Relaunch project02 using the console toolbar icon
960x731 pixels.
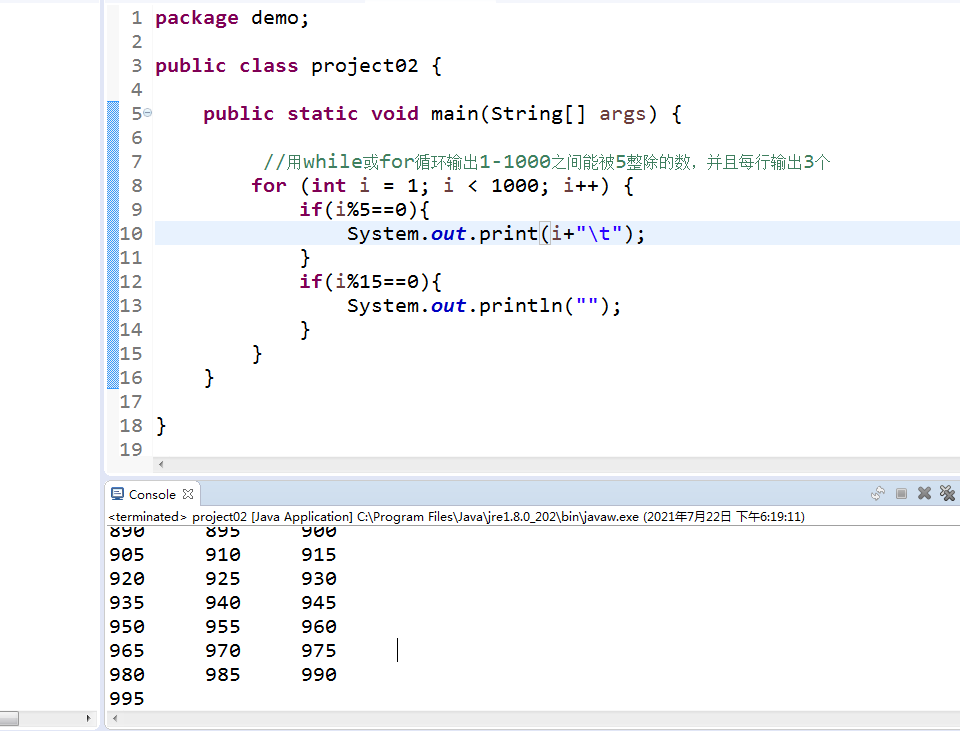coord(878,493)
